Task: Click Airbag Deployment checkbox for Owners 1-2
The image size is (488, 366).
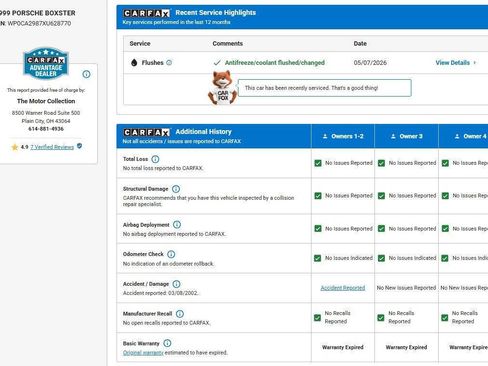Action: [318, 228]
